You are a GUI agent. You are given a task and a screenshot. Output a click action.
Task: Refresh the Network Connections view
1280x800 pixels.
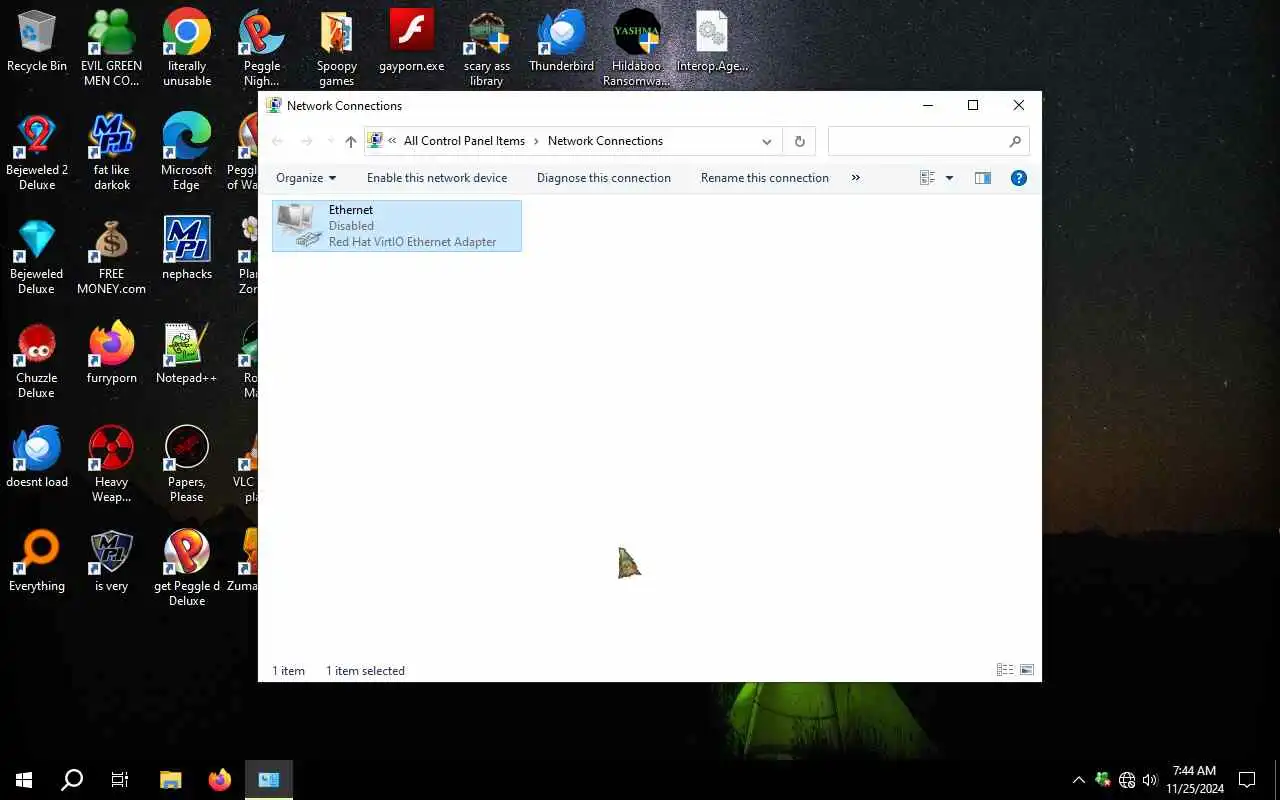click(799, 142)
